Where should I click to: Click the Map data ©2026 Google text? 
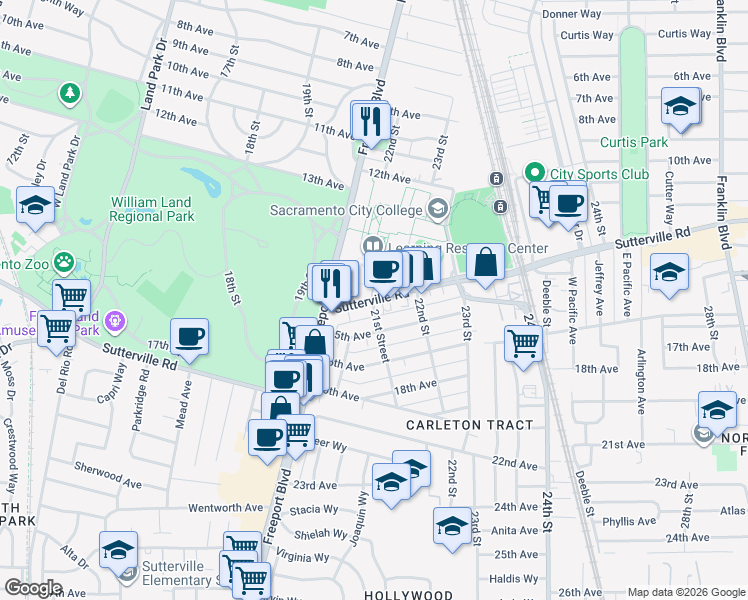pos(687,592)
